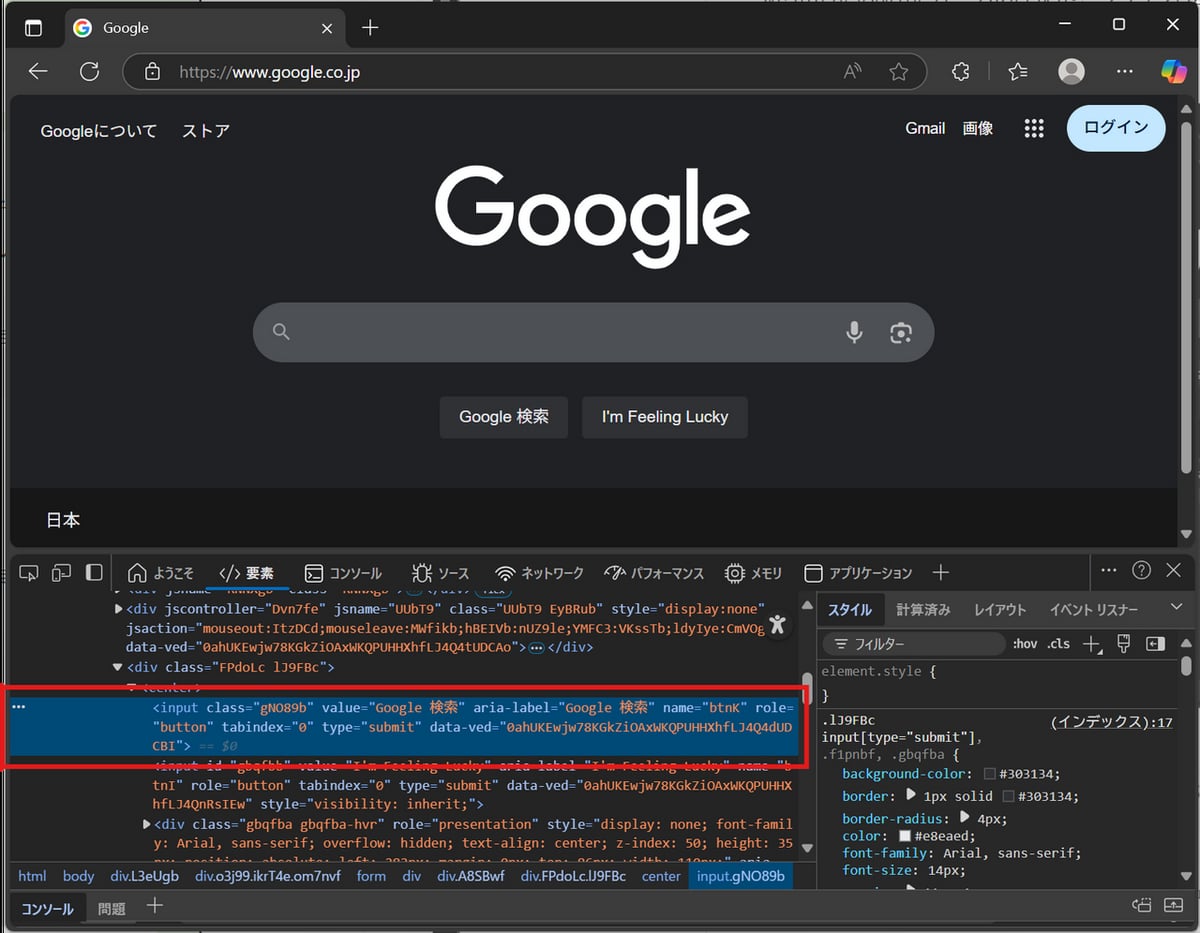Open Google apps grid icon
Screen dimensions: 1200x933
pos(1034,128)
